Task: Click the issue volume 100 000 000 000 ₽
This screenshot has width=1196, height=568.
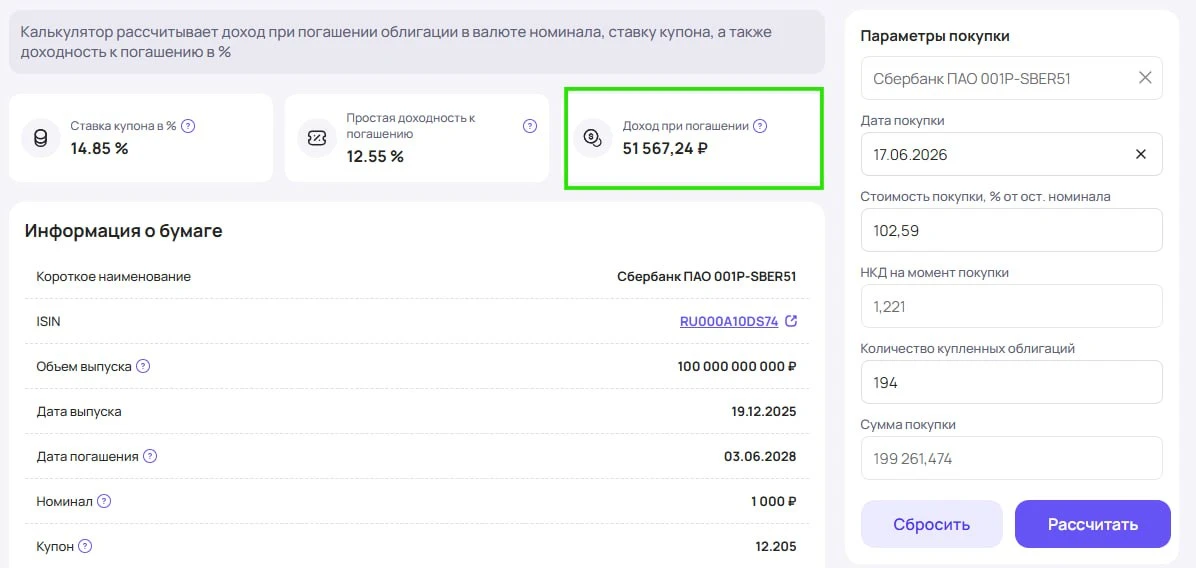Action: click(x=737, y=367)
